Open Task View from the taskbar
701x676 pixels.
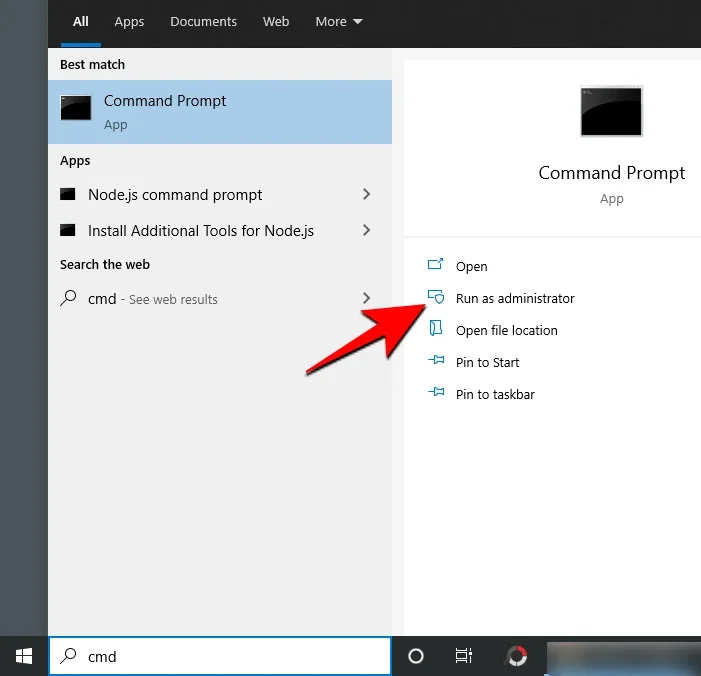pyautogui.click(x=464, y=656)
